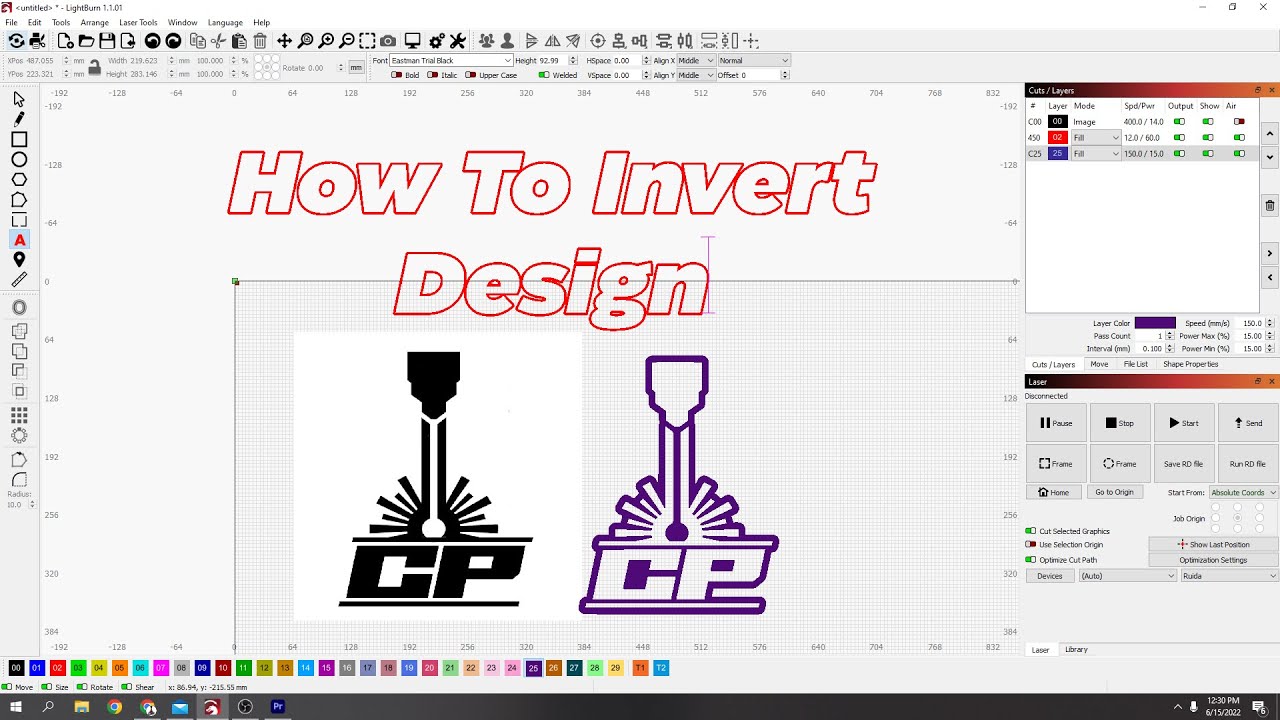
Task: Open Mode dropdown for layer 25
Action: tap(1096, 154)
